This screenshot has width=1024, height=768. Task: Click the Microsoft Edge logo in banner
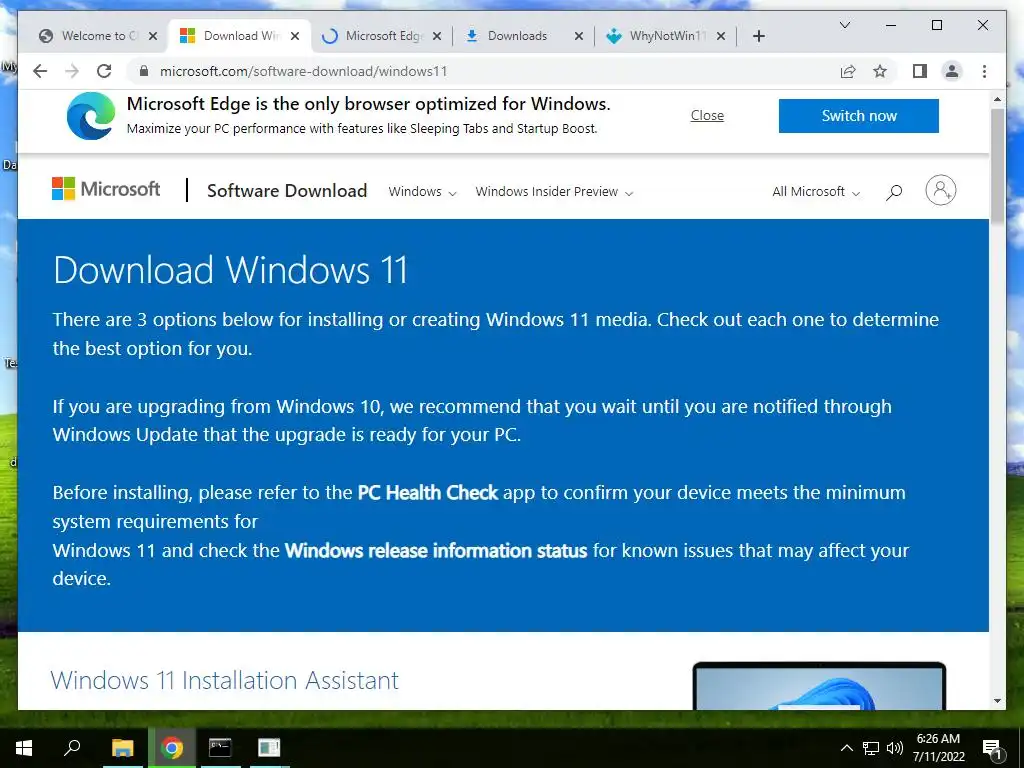[91, 116]
